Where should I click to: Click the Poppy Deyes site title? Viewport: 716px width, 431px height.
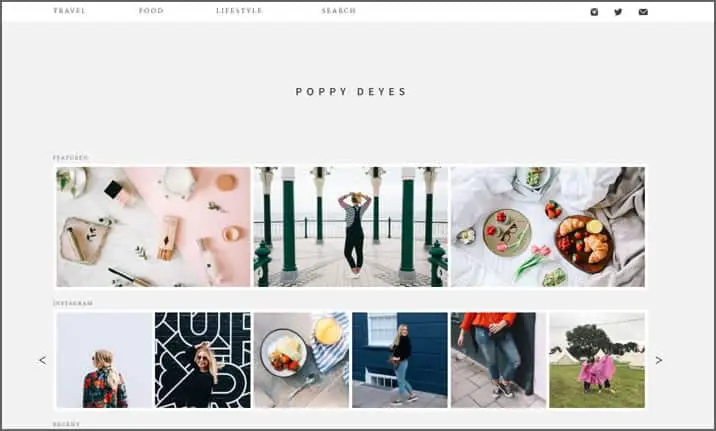point(351,92)
